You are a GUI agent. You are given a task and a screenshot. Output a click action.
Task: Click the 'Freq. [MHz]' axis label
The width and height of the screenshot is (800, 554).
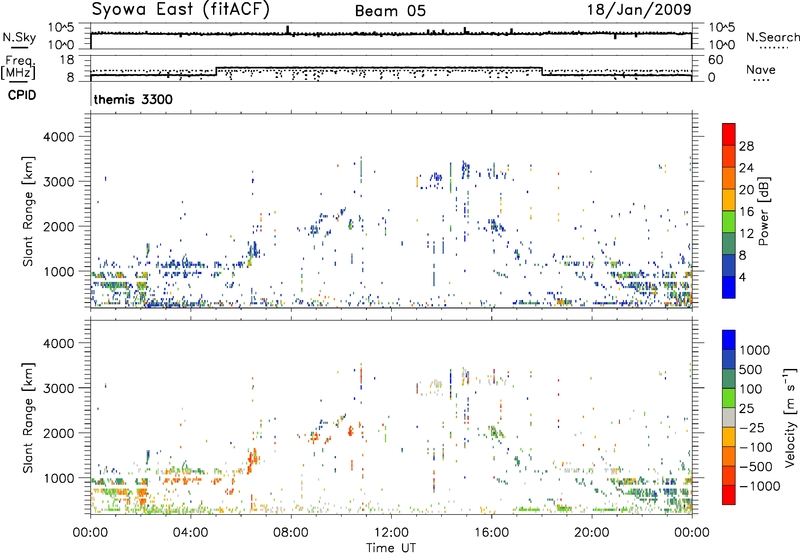pos(19,68)
